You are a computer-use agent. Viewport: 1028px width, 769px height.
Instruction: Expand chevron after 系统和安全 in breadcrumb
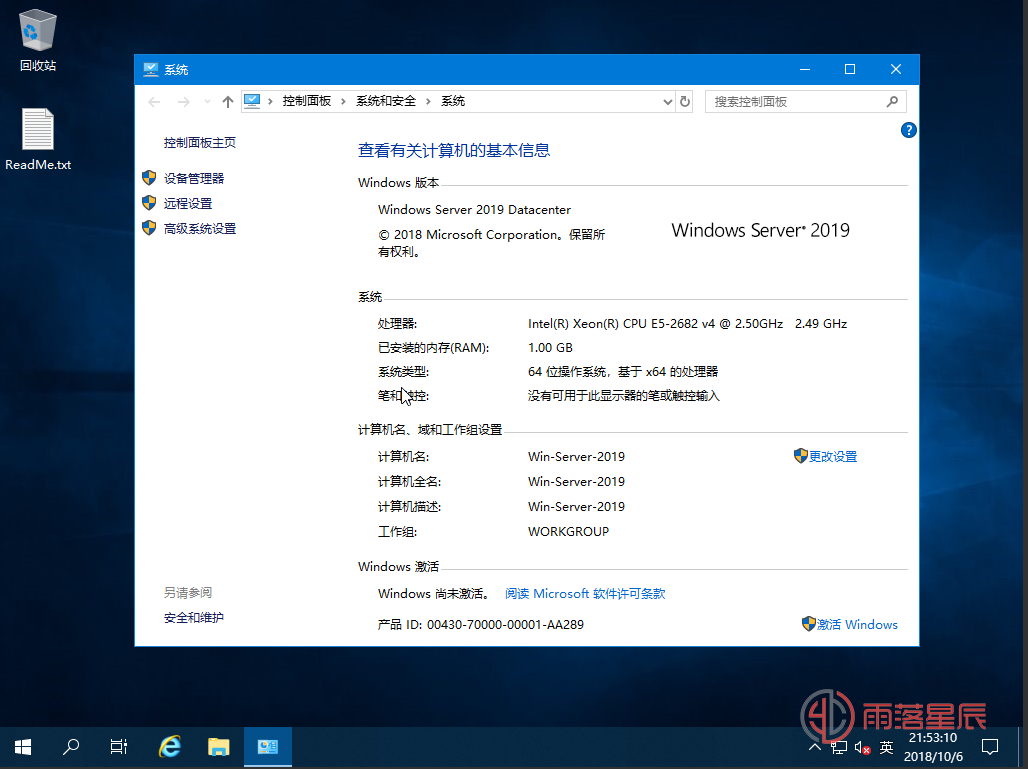(428, 101)
